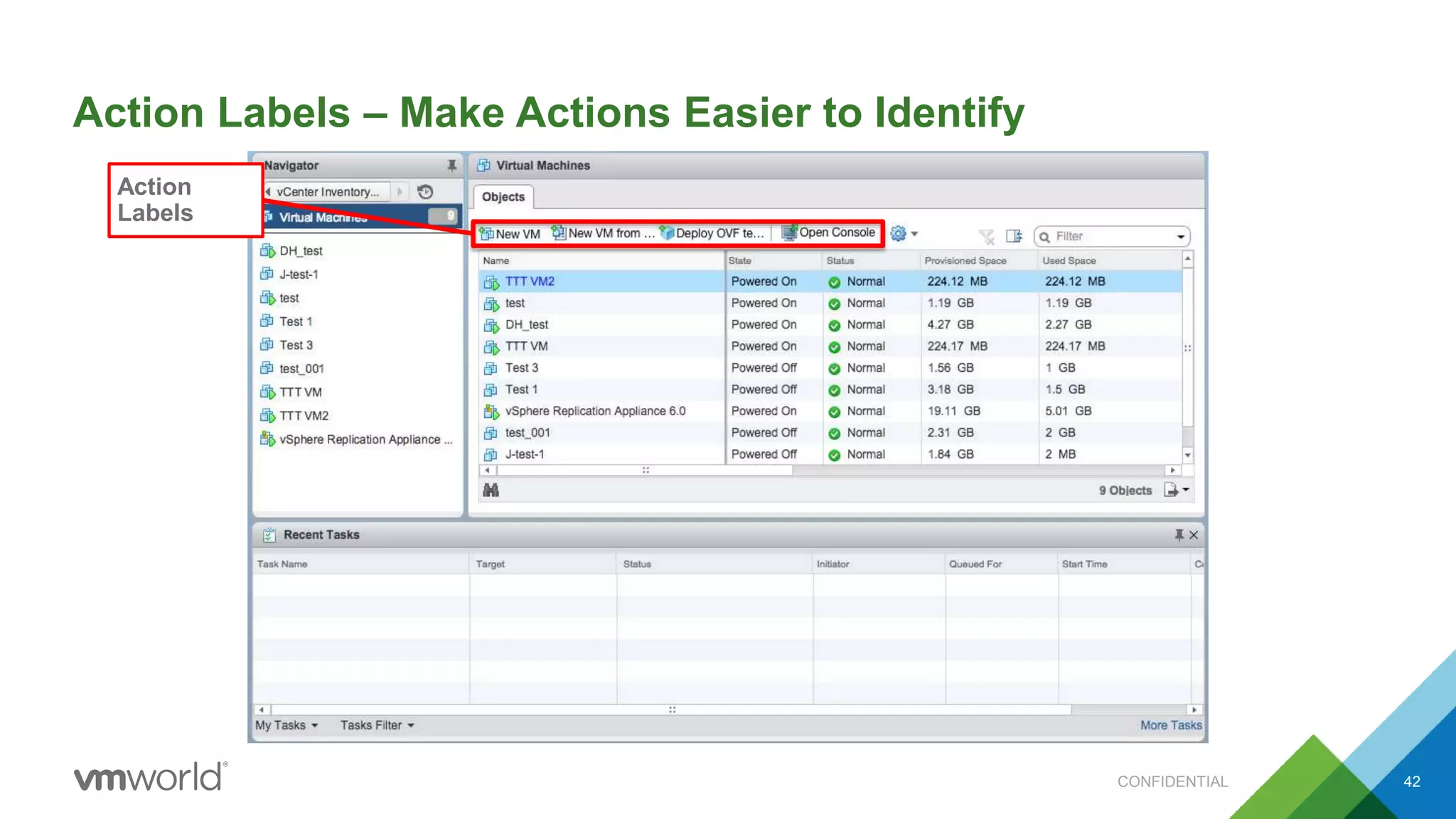This screenshot has height=819, width=1456.
Task: Click Normal status icon for TTT VM2
Action: (x=834, y=282)
